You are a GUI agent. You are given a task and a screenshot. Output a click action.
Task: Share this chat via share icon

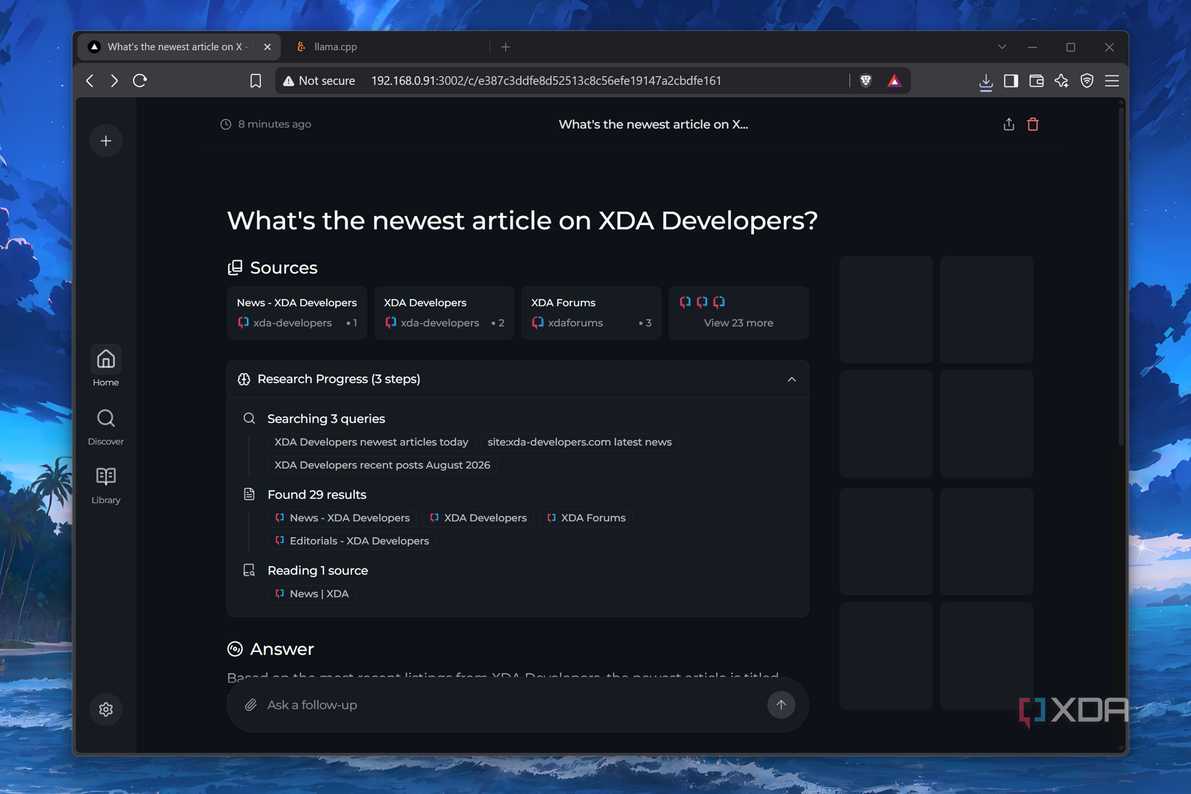[1008, 125]
